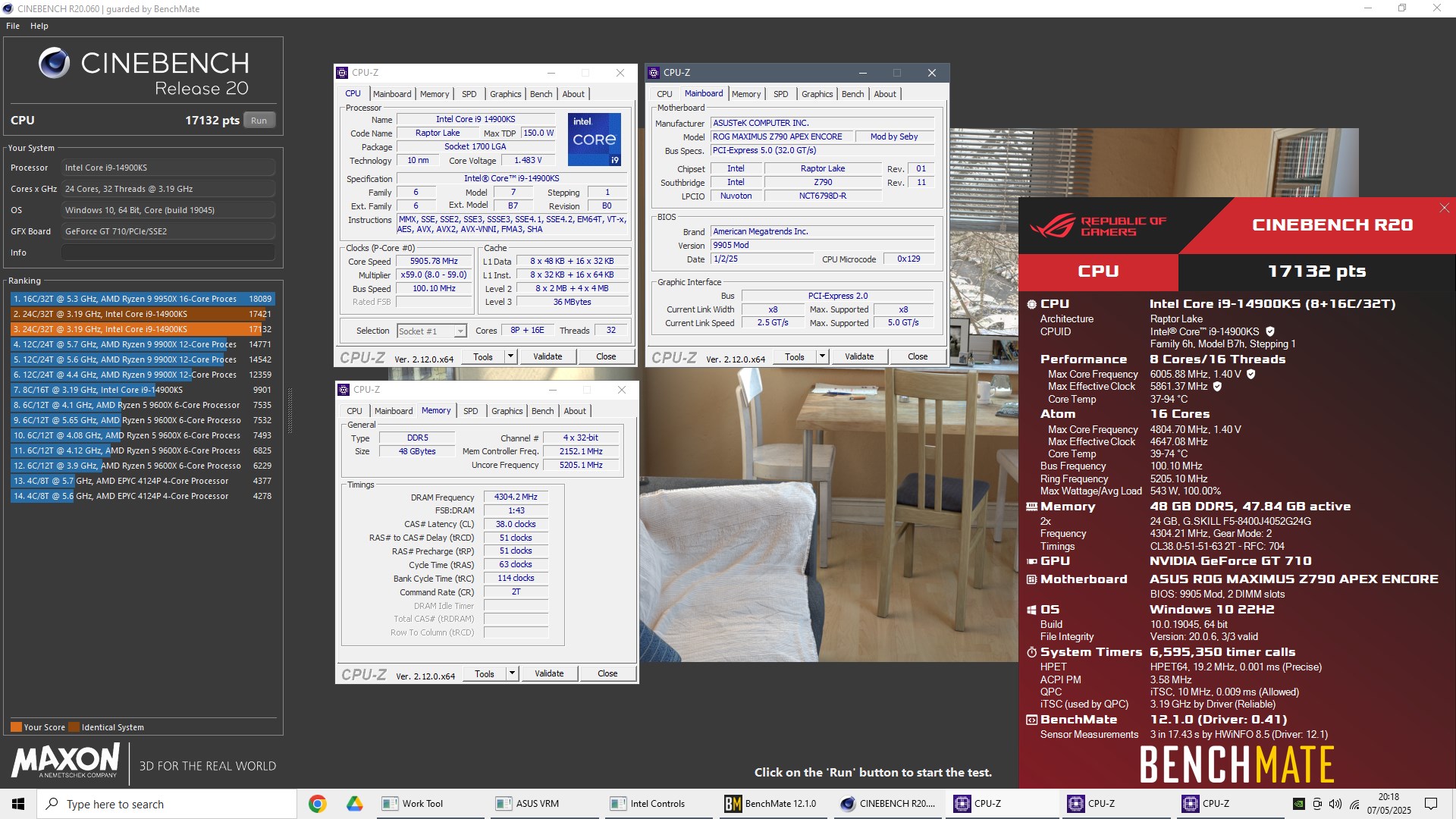Click Validate in the CPU-Z mainboard window
Screen dimensions: 1456x819
pos(859,356)
